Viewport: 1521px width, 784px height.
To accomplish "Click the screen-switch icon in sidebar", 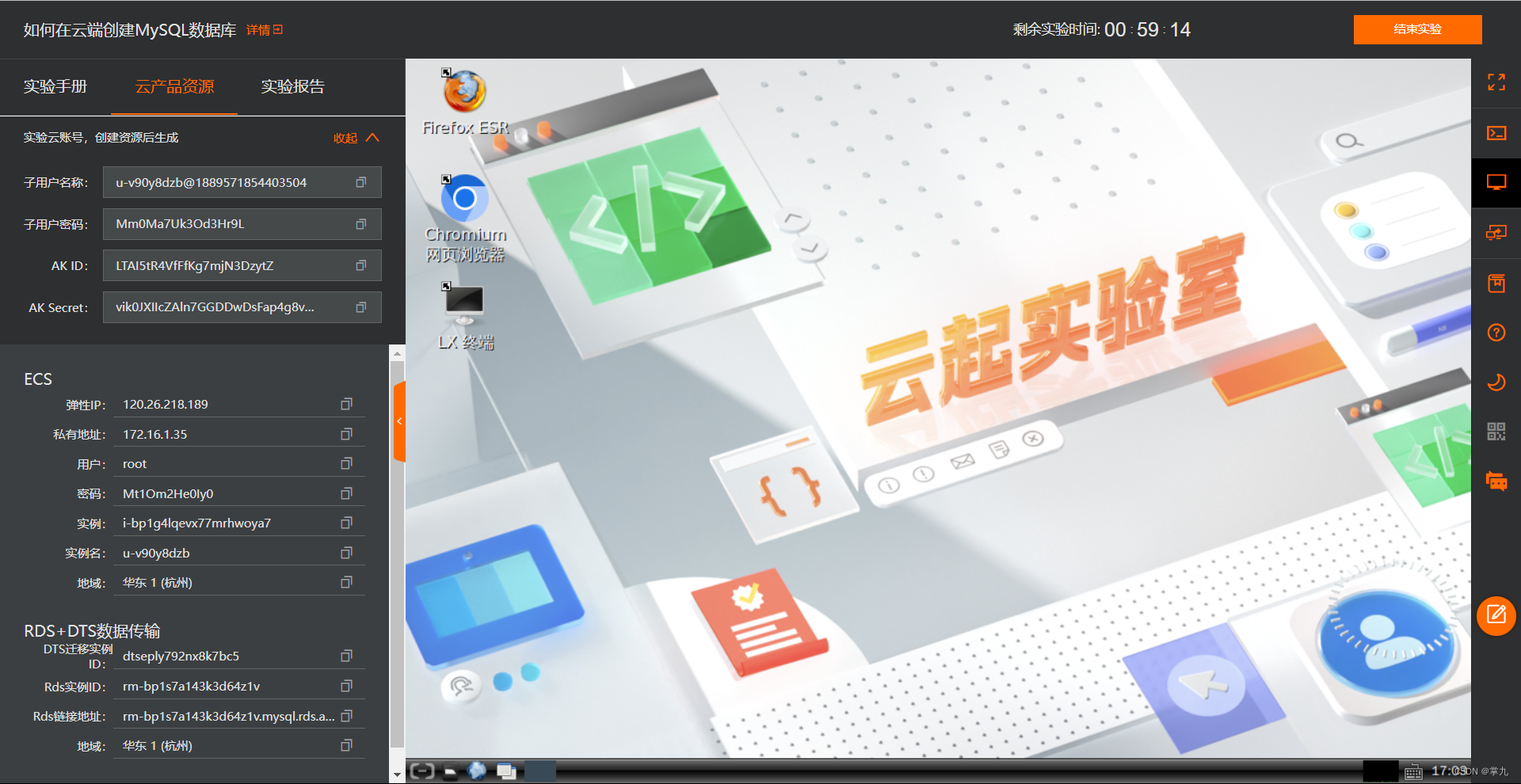I will tap(1496, 233).
